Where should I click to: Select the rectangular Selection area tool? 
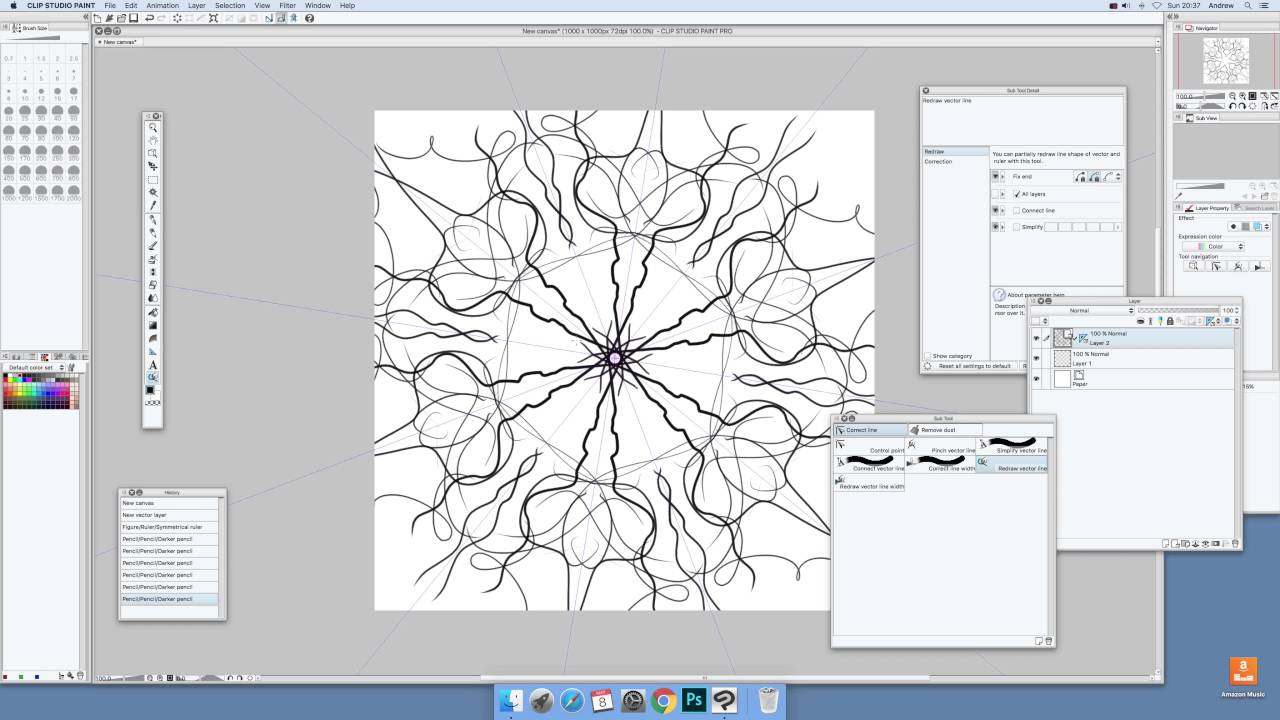tap(153, 179)
